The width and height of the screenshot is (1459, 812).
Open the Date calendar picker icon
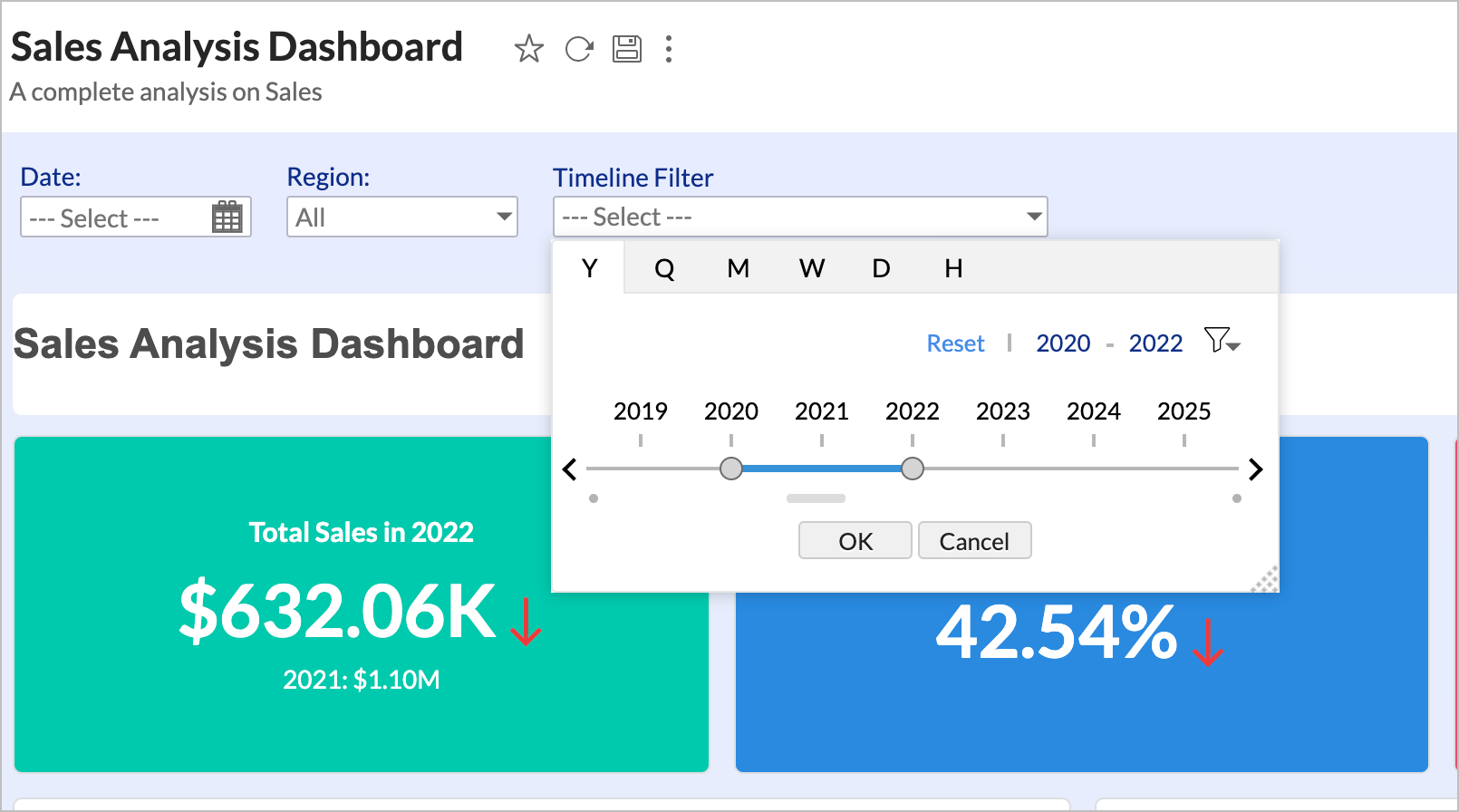coord(227,218)
